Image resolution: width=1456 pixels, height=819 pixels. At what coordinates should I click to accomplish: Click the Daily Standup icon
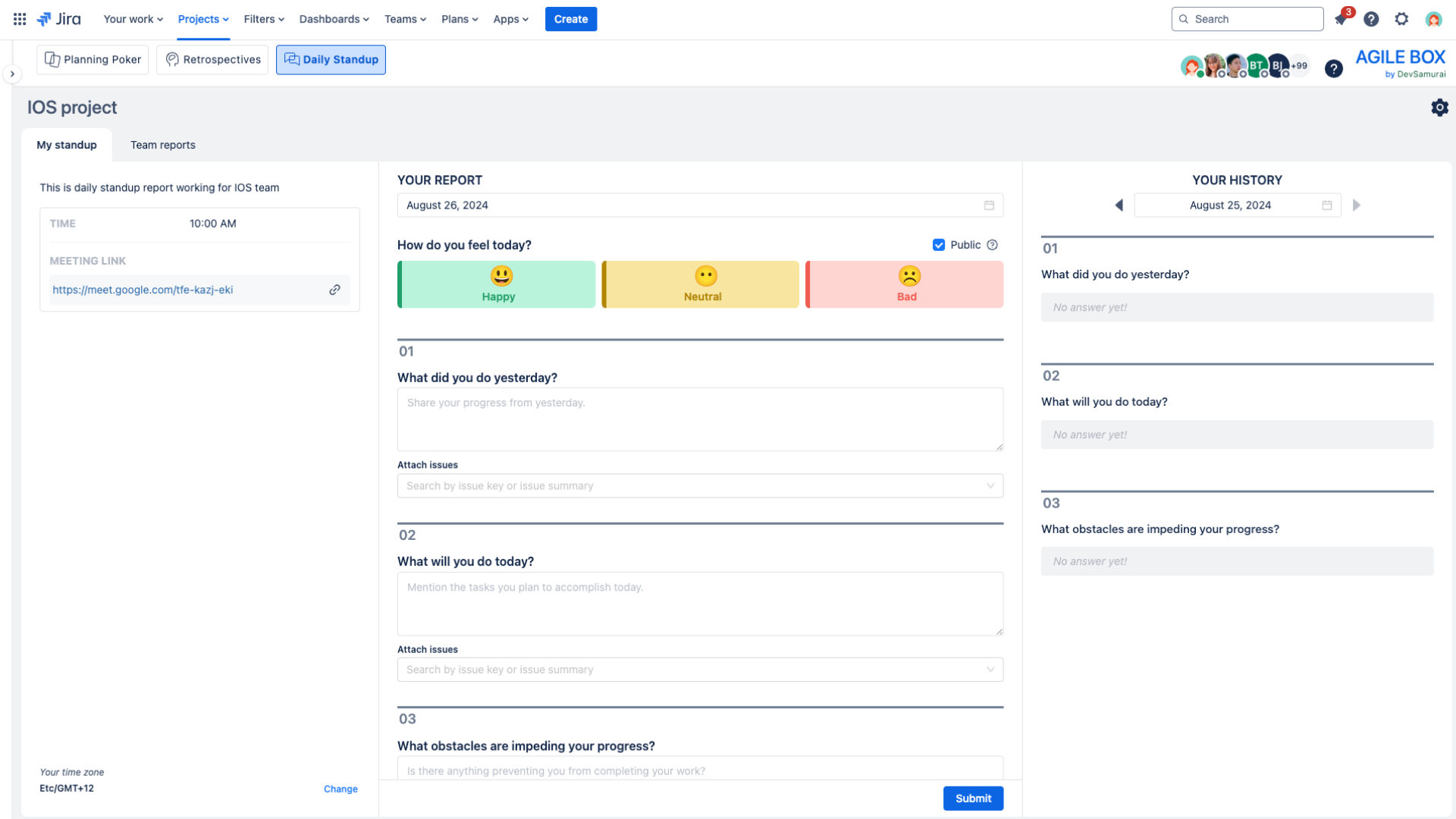[292, 59]
